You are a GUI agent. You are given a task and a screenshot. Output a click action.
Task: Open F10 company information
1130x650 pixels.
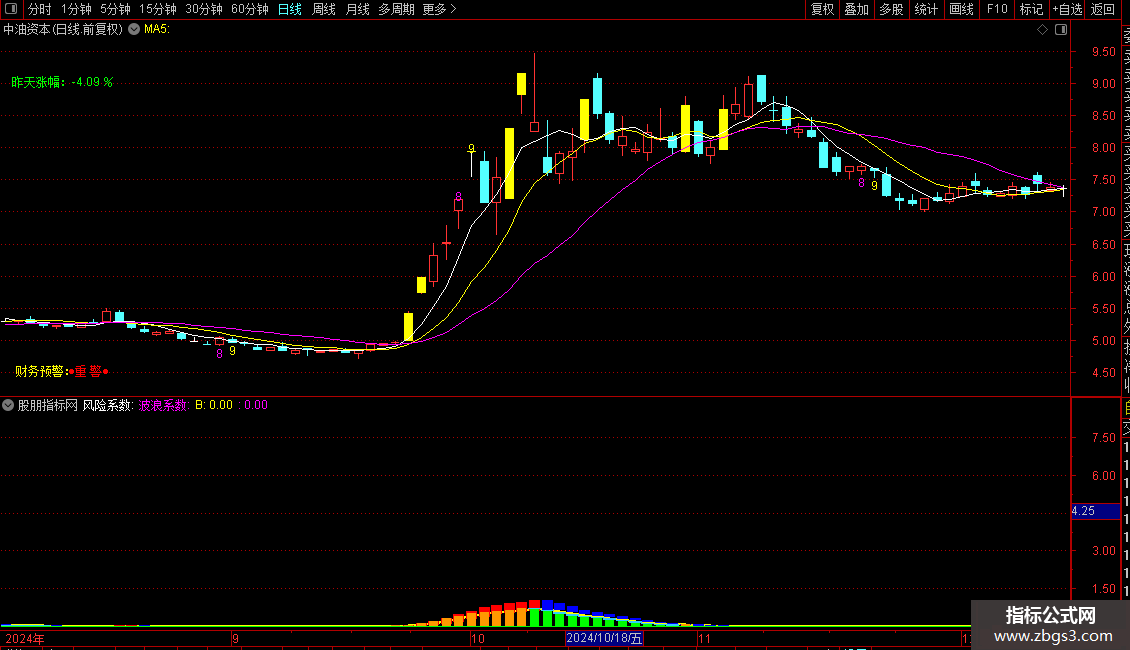coord(997,9)
